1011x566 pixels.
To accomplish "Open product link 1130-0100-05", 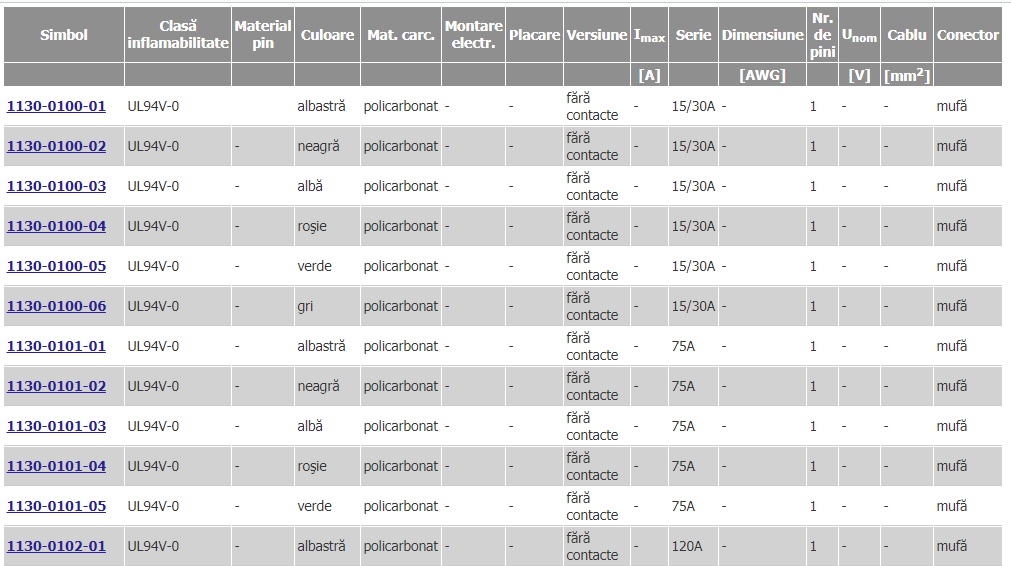I will (56, 266).
